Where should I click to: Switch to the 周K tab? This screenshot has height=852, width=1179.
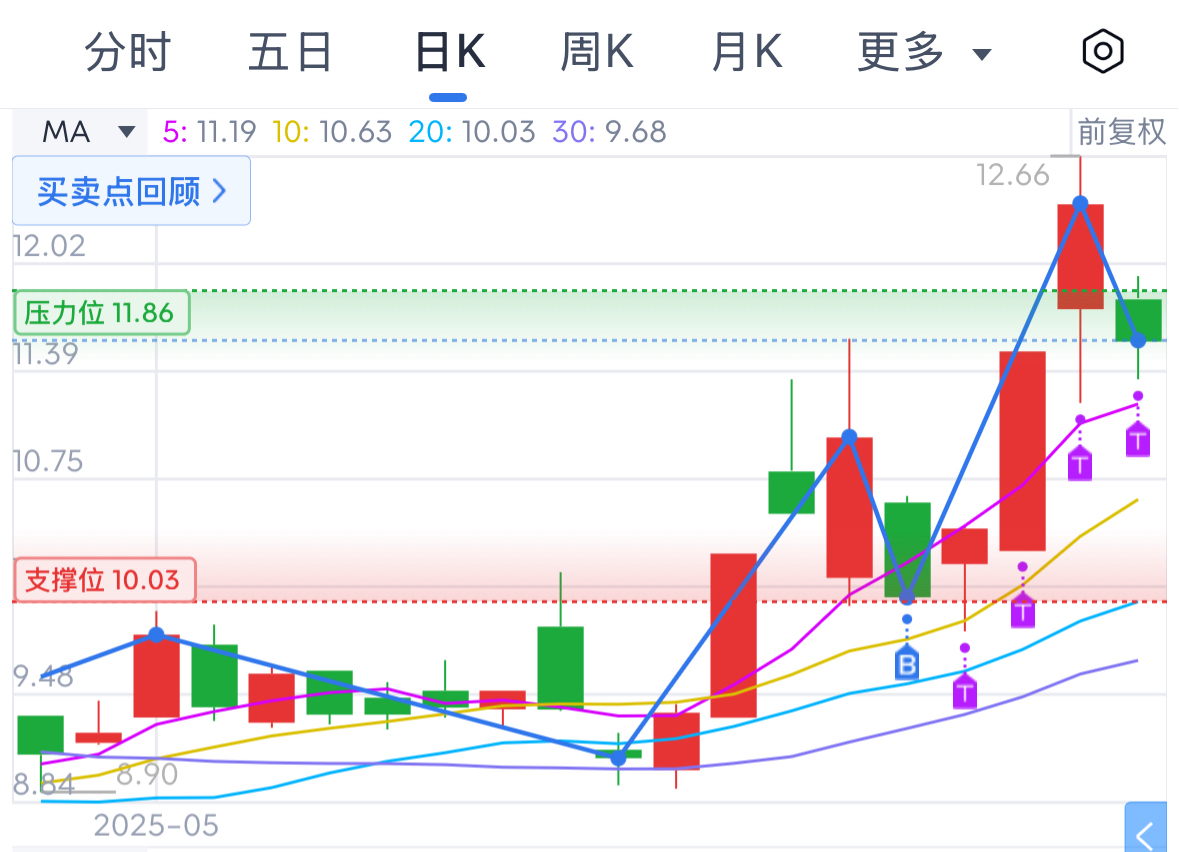point(596,52)
